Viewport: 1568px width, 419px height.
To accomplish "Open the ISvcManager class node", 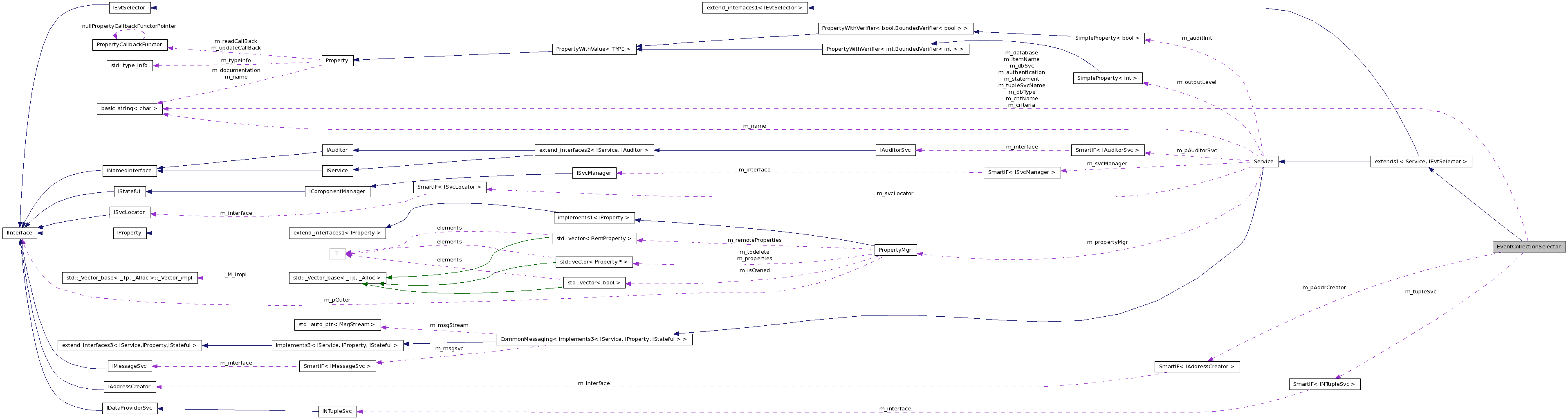I will (x=594, y=172).
